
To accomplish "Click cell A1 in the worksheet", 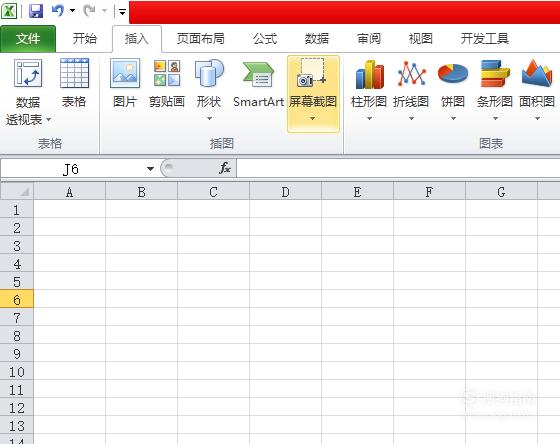I will (70, 209).
